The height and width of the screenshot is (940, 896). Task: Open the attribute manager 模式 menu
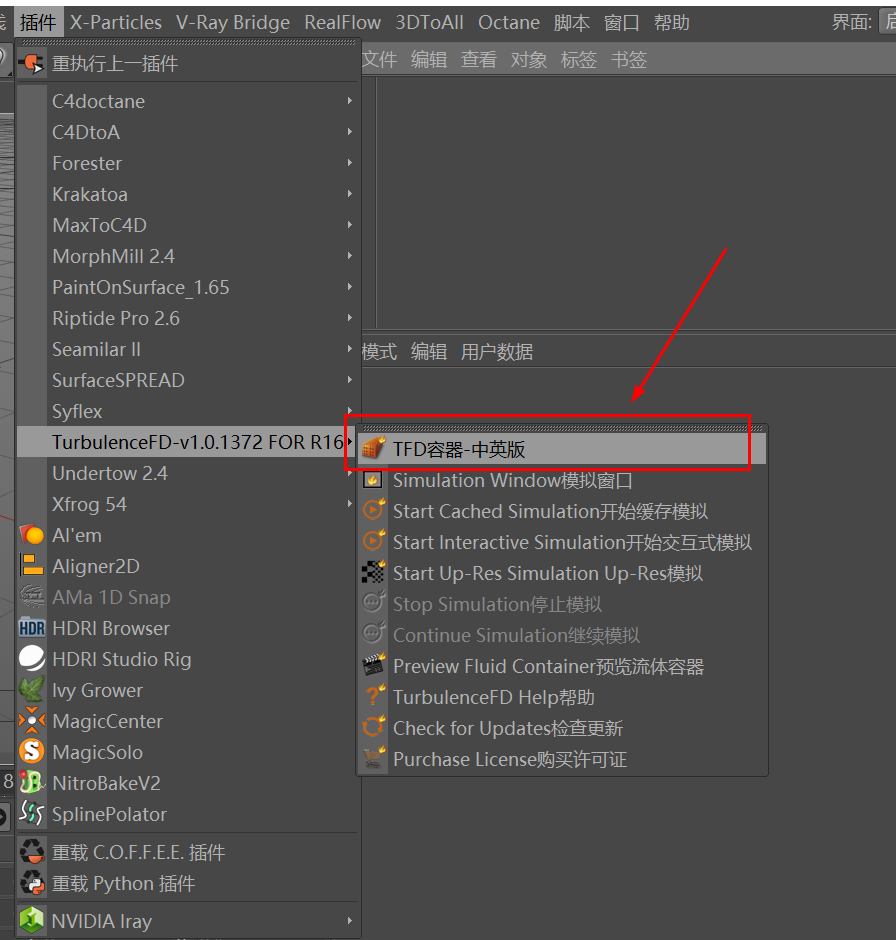click(x=379, y=351)
